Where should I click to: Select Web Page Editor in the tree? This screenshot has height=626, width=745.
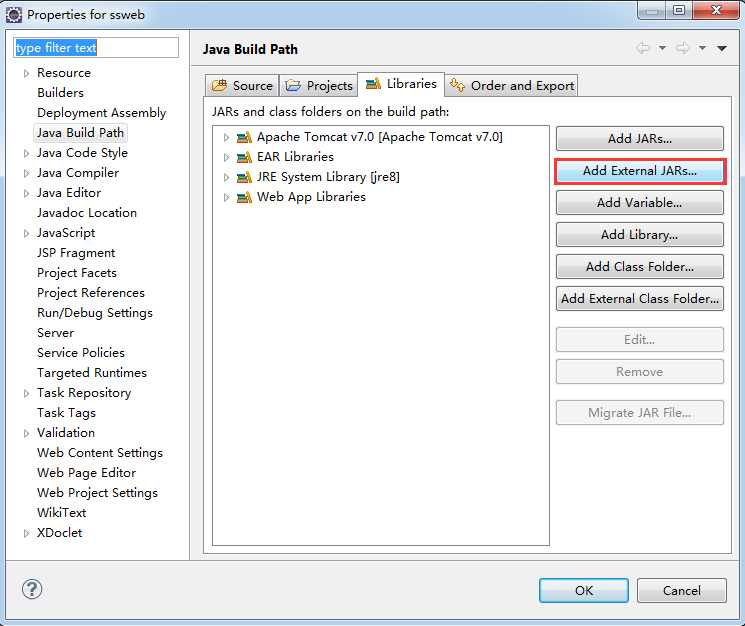tap(86, 473)
